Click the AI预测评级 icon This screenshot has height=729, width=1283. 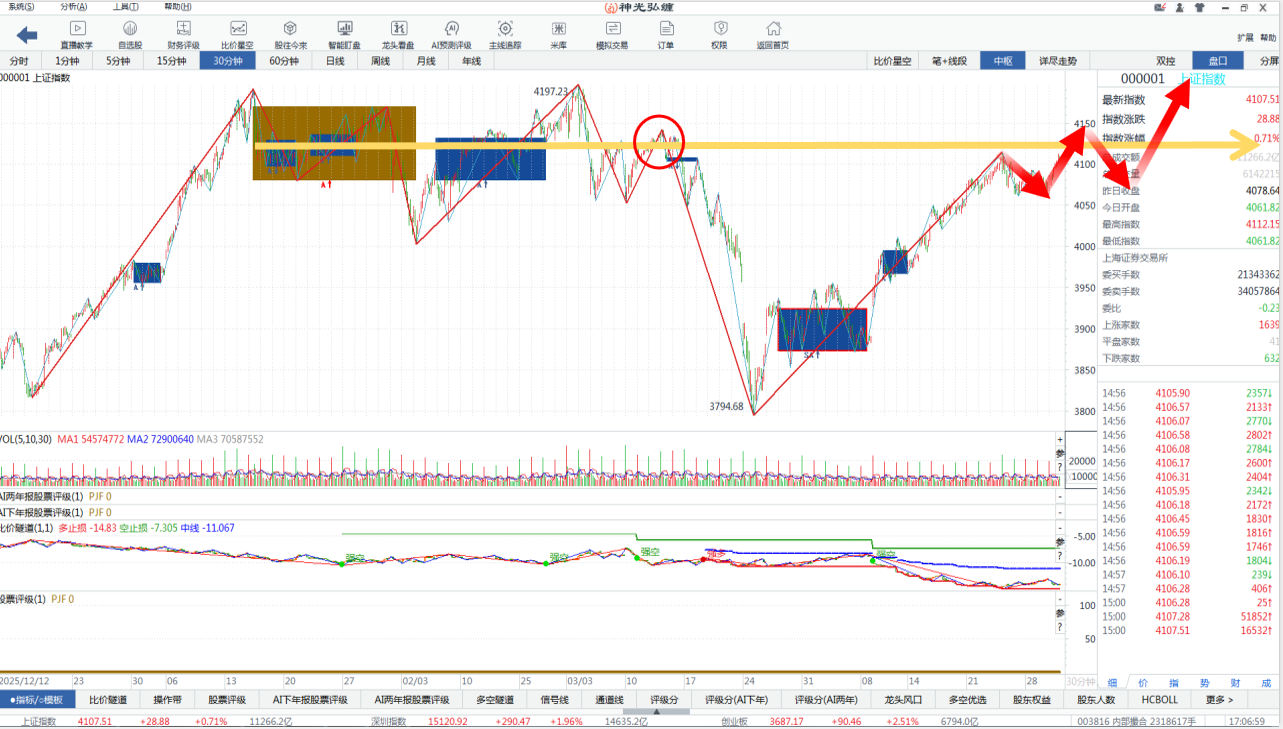click(451, 35)
